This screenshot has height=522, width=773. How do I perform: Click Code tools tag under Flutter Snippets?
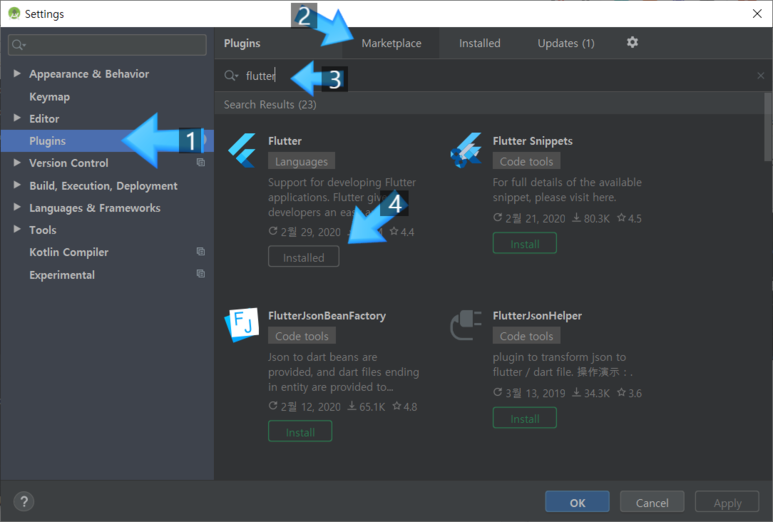526,161
